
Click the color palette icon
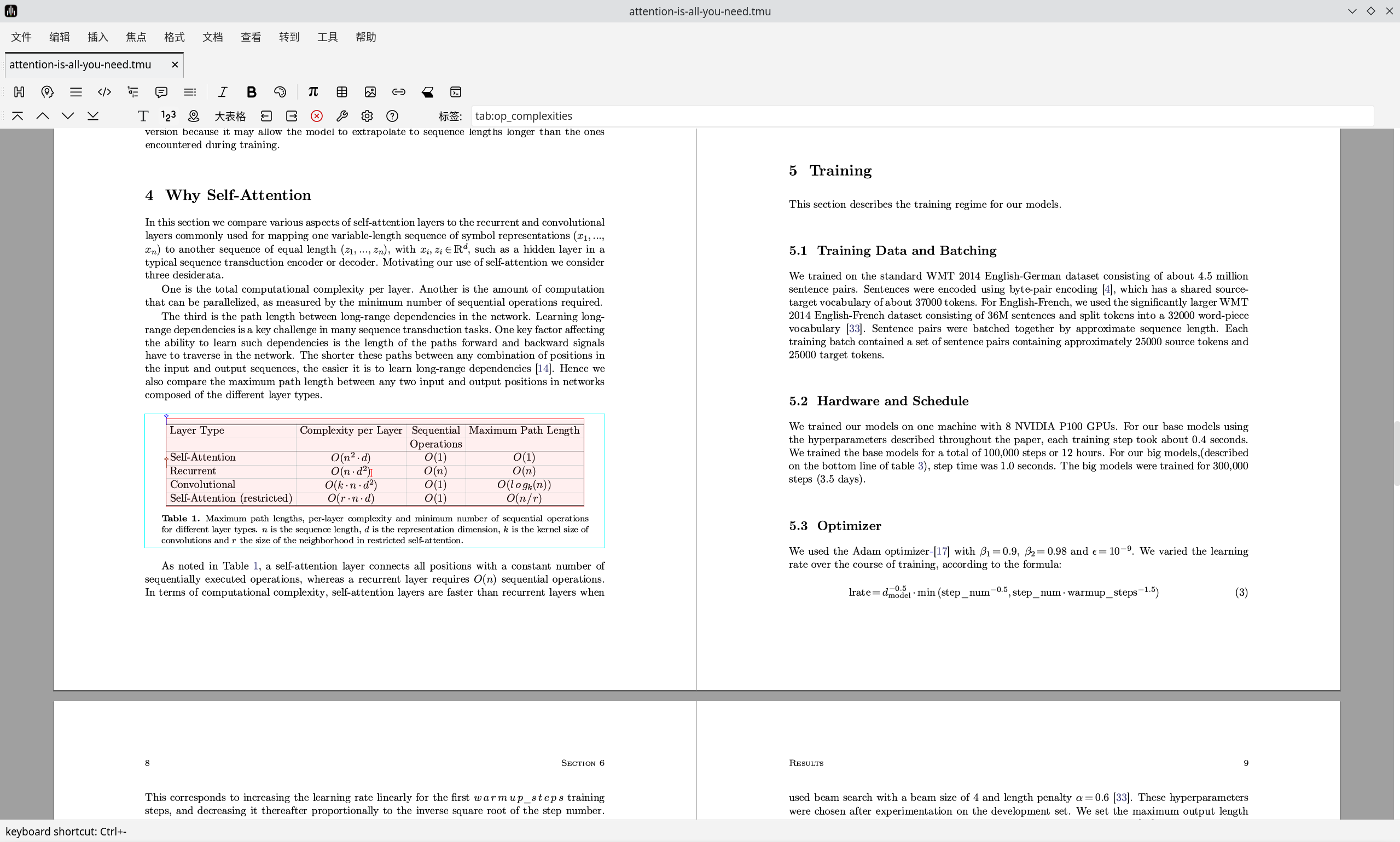(x=280, y=92)
